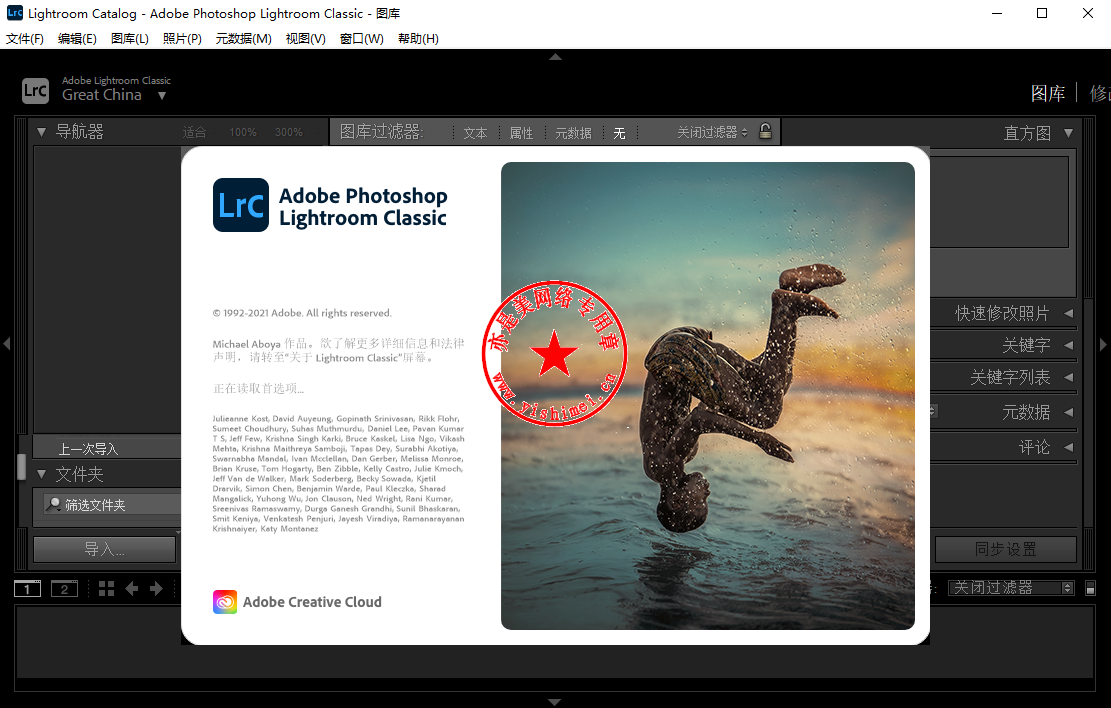Click the 同步设置 sync settings button

click(1005, 549)
